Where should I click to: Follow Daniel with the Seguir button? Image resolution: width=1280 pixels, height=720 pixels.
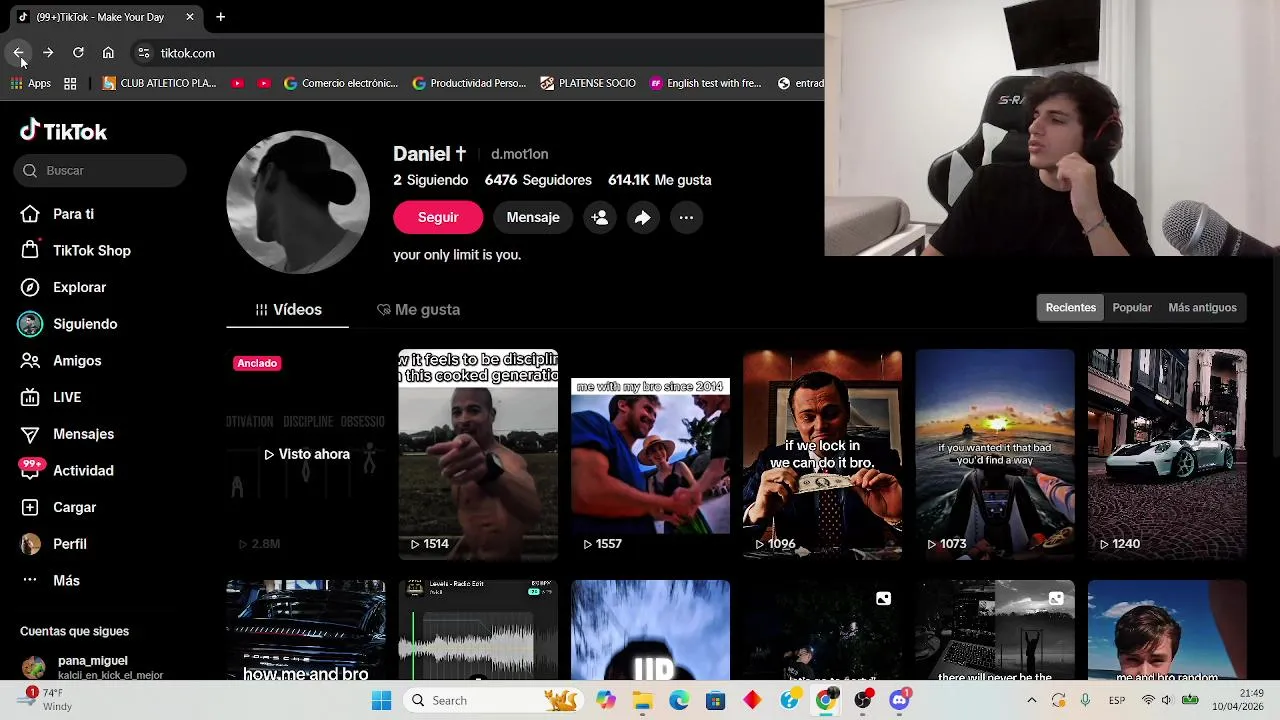coord(438,217)
